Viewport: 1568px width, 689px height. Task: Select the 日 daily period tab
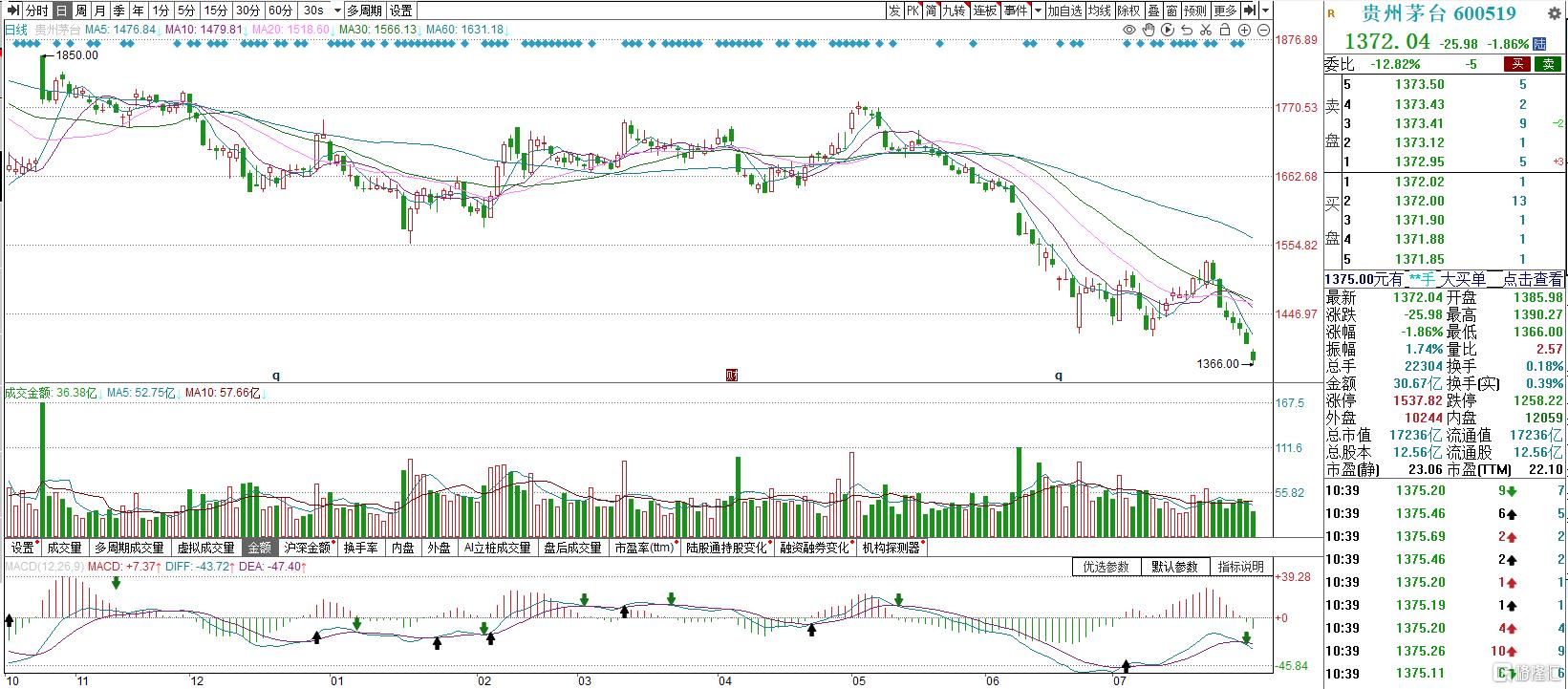coord(61,11)
